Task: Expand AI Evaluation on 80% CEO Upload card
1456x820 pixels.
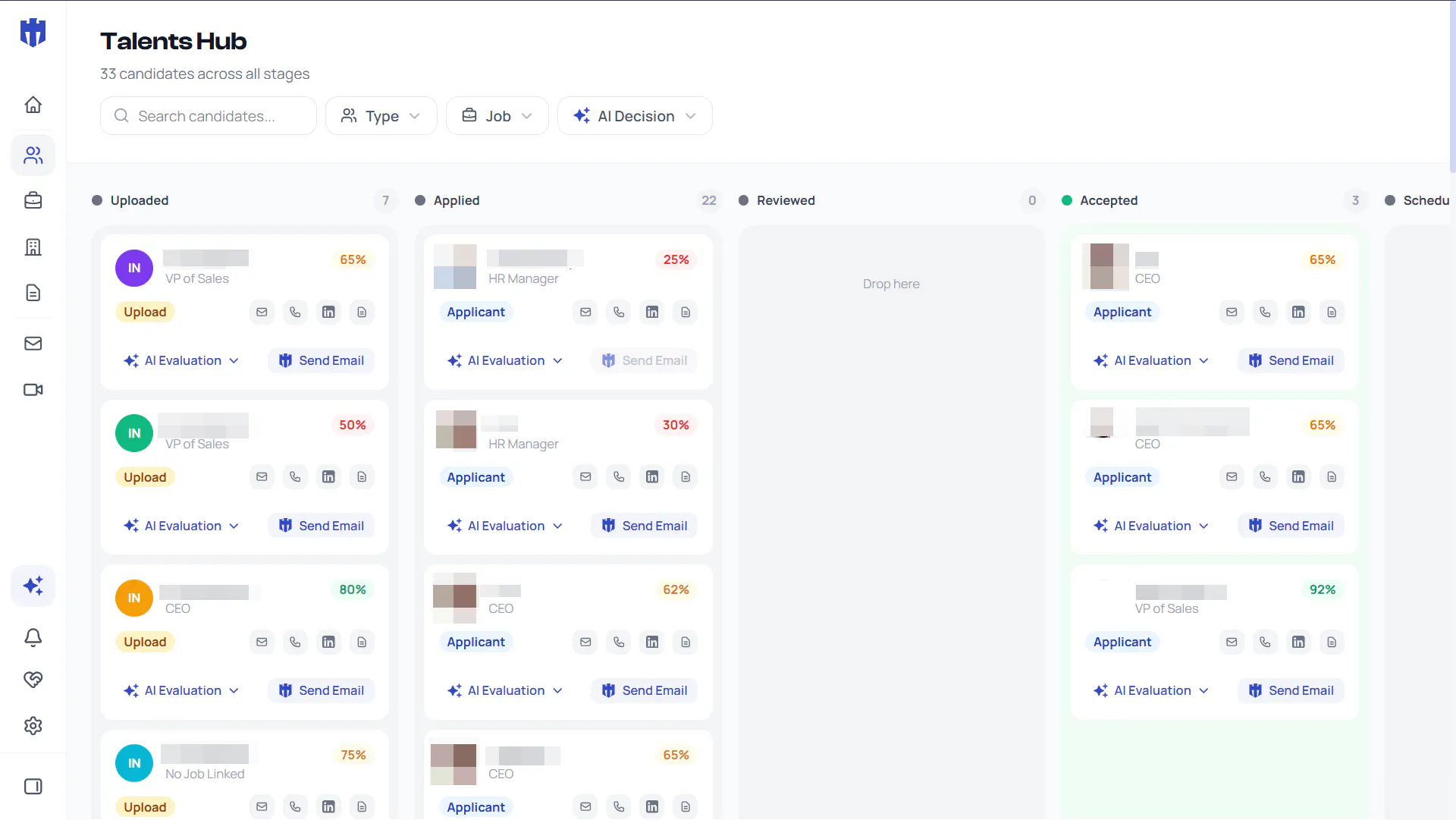Action: pyautogui.click(x=181, y=690)
